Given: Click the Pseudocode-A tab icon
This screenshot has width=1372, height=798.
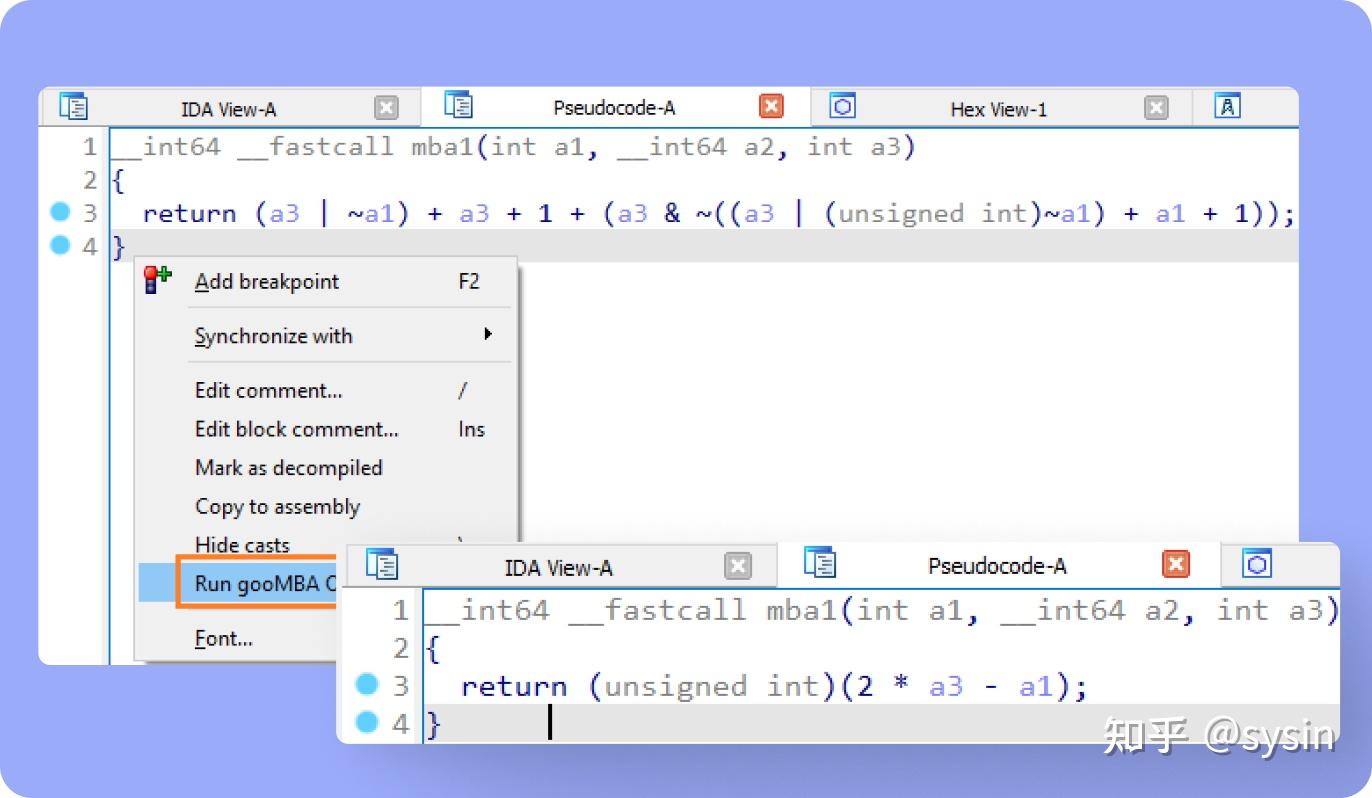Looking at the screenshot, I should 457,106.
